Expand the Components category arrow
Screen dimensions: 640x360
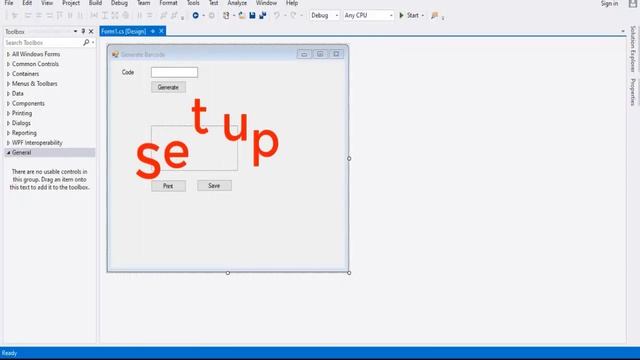point(8,103)
